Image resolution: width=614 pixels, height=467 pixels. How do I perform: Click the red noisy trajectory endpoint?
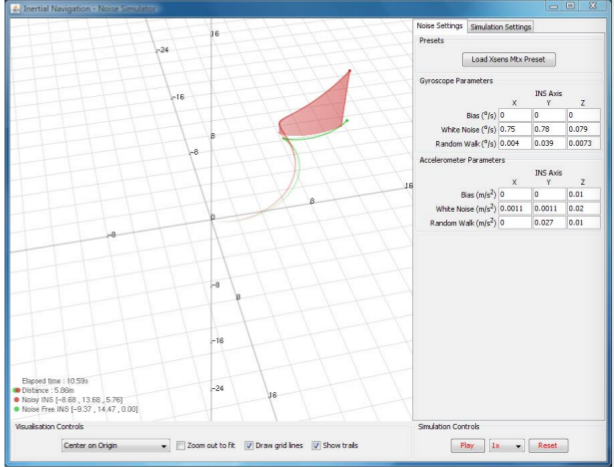click(350, 71)
